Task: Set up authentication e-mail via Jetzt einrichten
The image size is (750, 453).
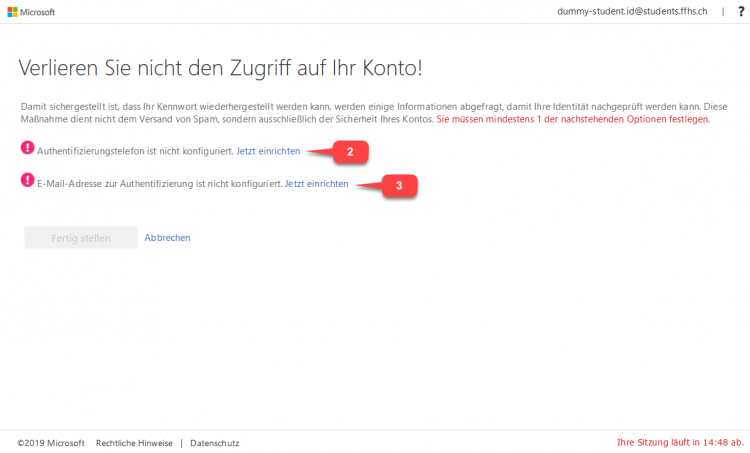Action: tap(317, 184)
